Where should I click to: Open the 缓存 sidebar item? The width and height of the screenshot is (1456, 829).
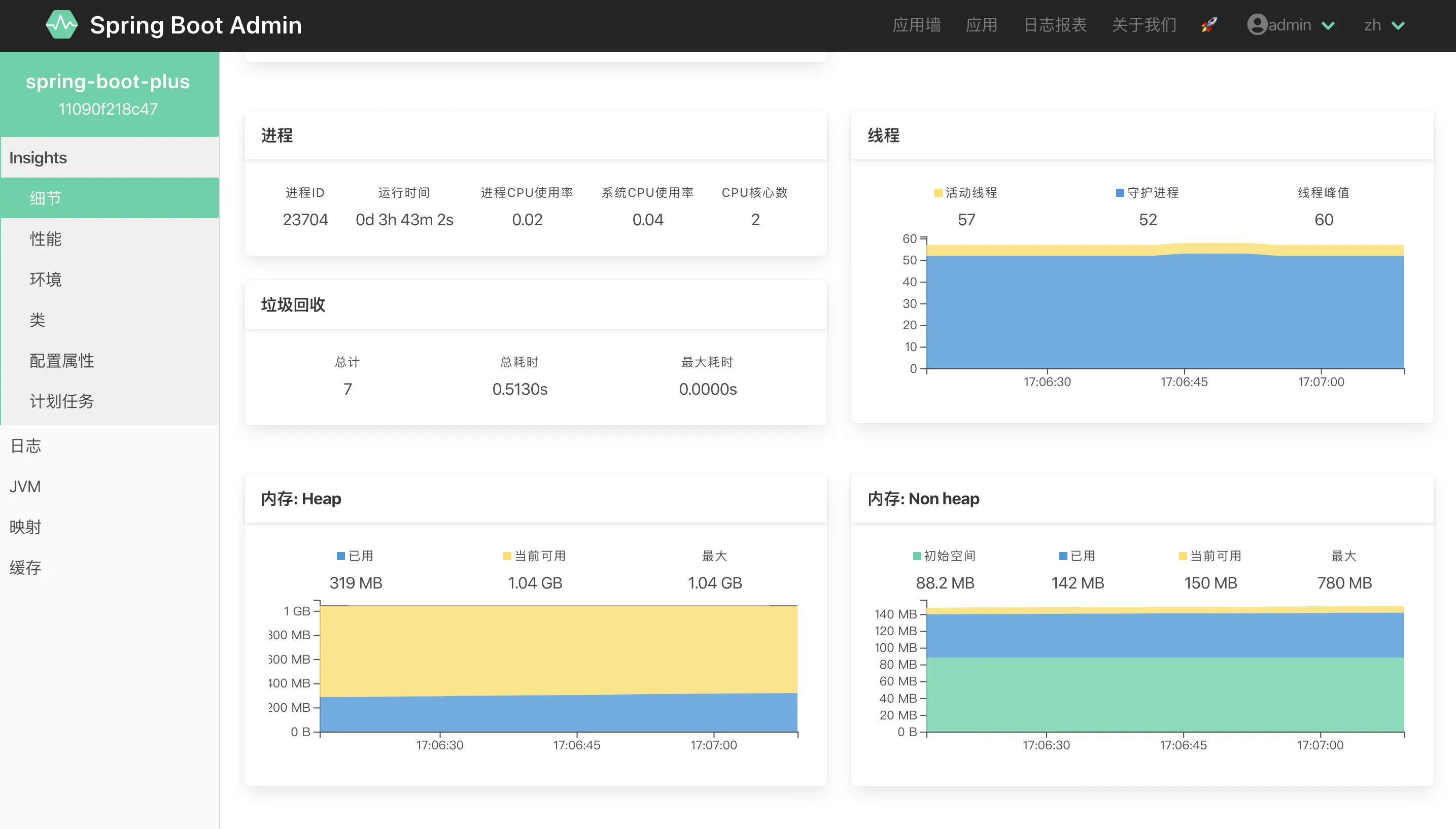25,567
